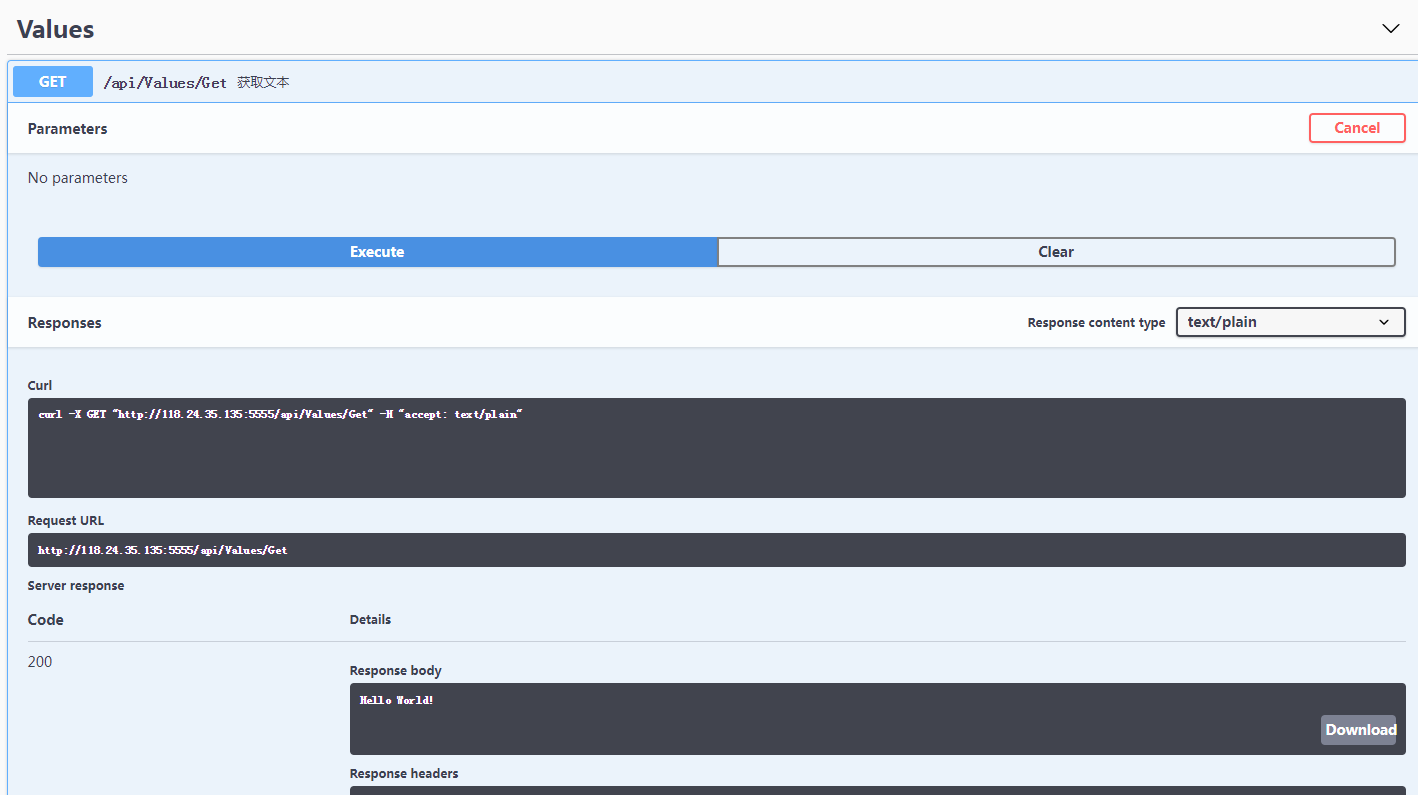Click the Parameters section header

[68, 129]
